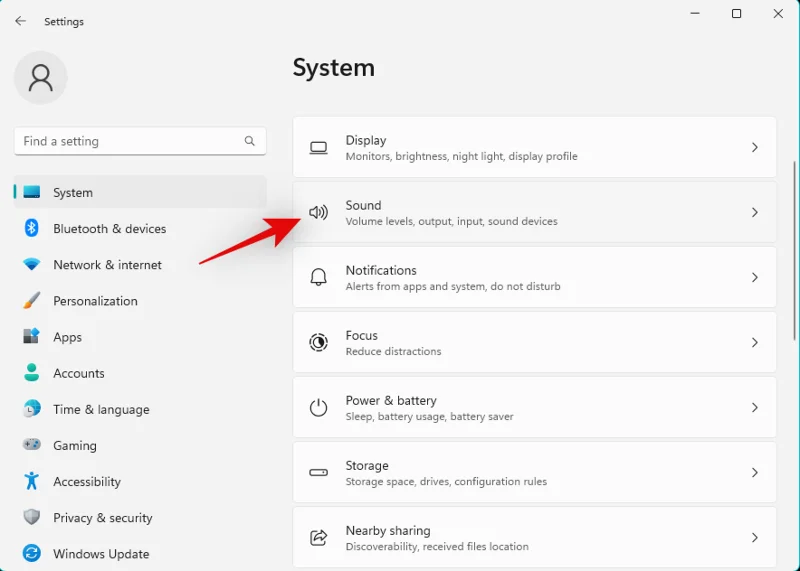Open Network & internet section
This screenshot has height=571, width=800.
107,265
